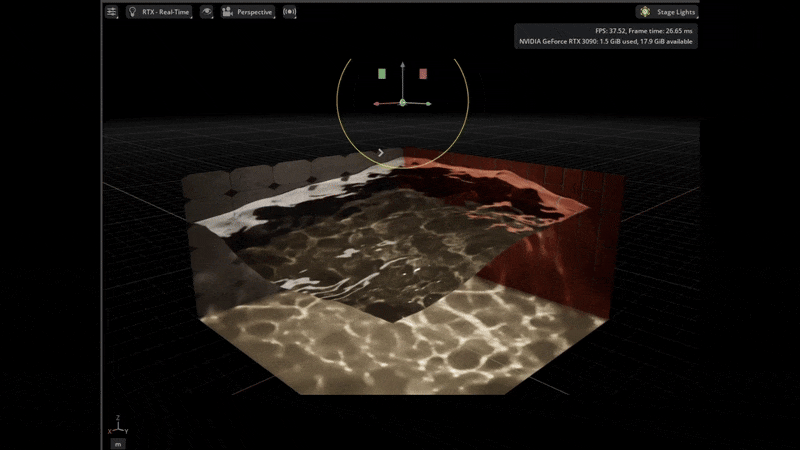Image resolution: width=800 pixels, height=450 pixels.
Task: Open the viewport settings sliders icon
Action: (x=112, y=12)
